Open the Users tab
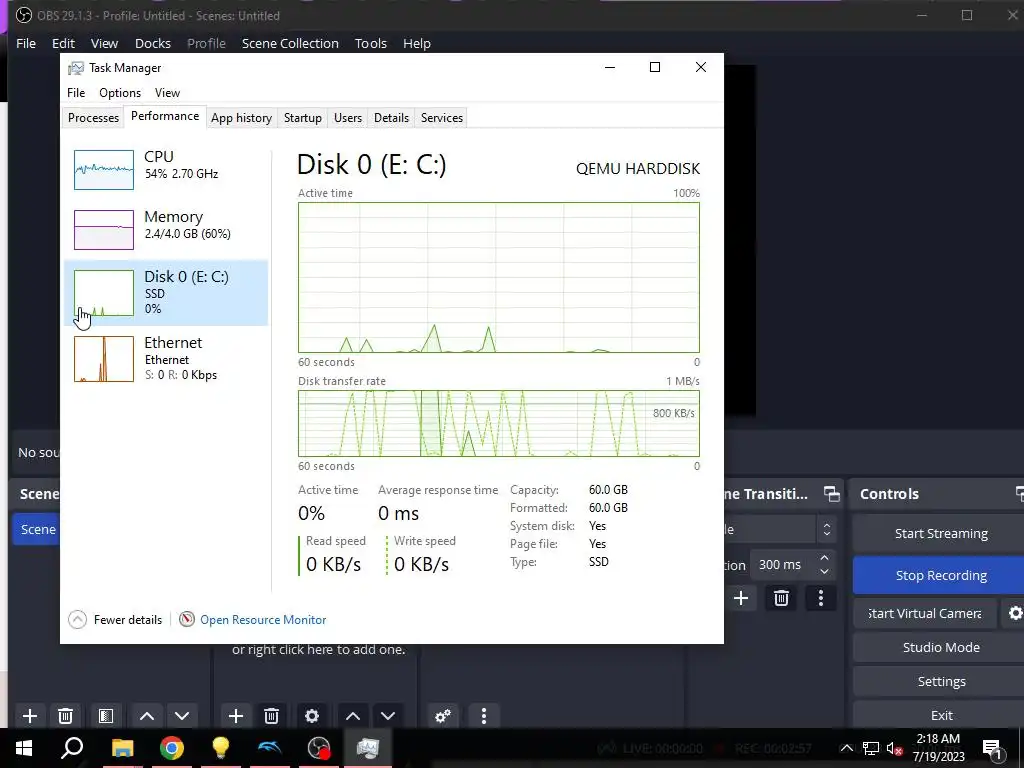 347,118
